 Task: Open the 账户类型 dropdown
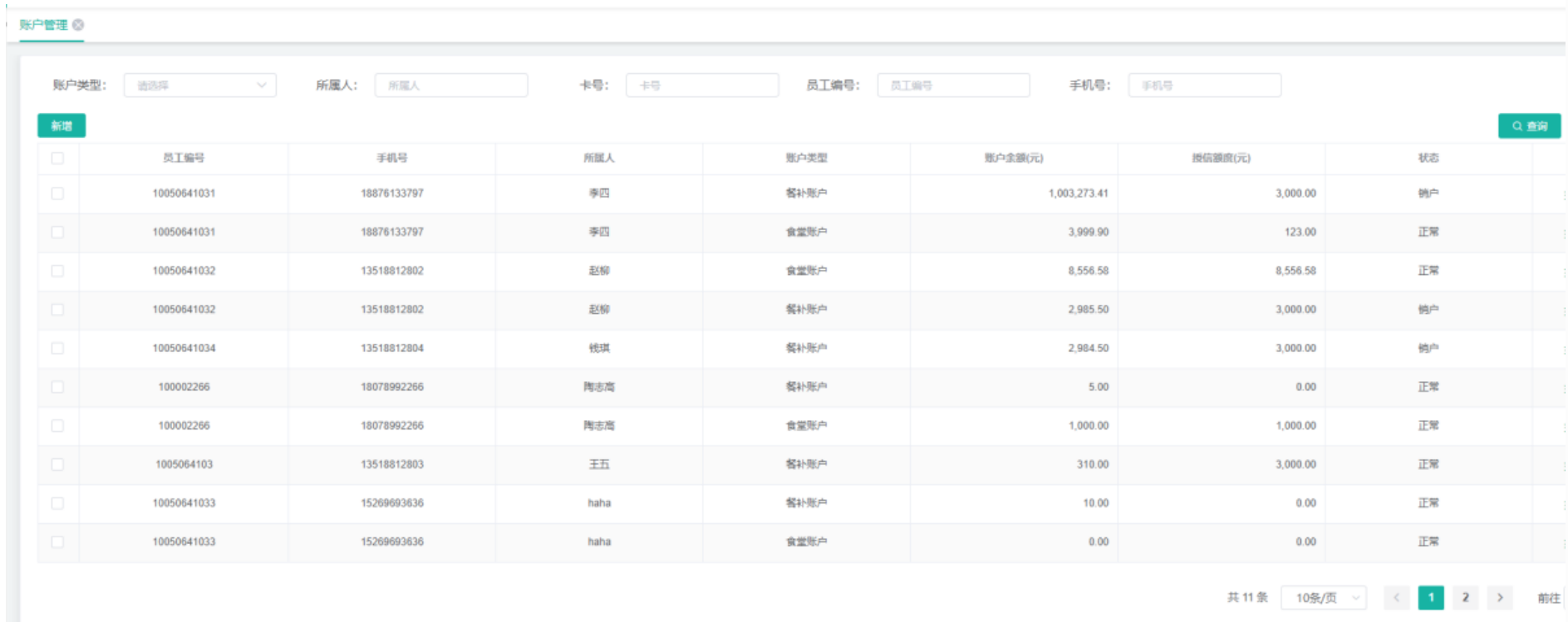(199, 86)
